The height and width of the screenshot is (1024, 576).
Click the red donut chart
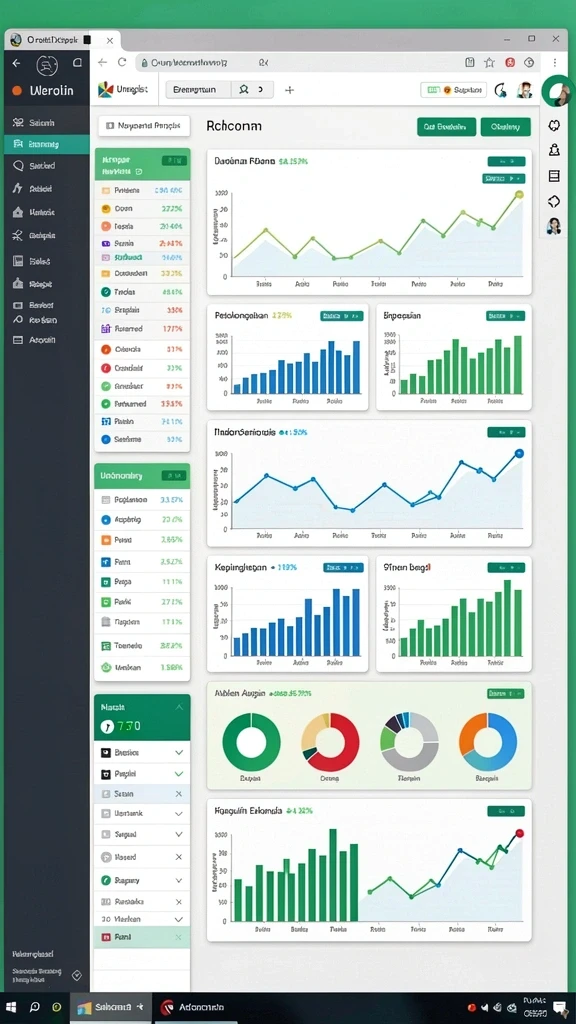coord(330,742)
